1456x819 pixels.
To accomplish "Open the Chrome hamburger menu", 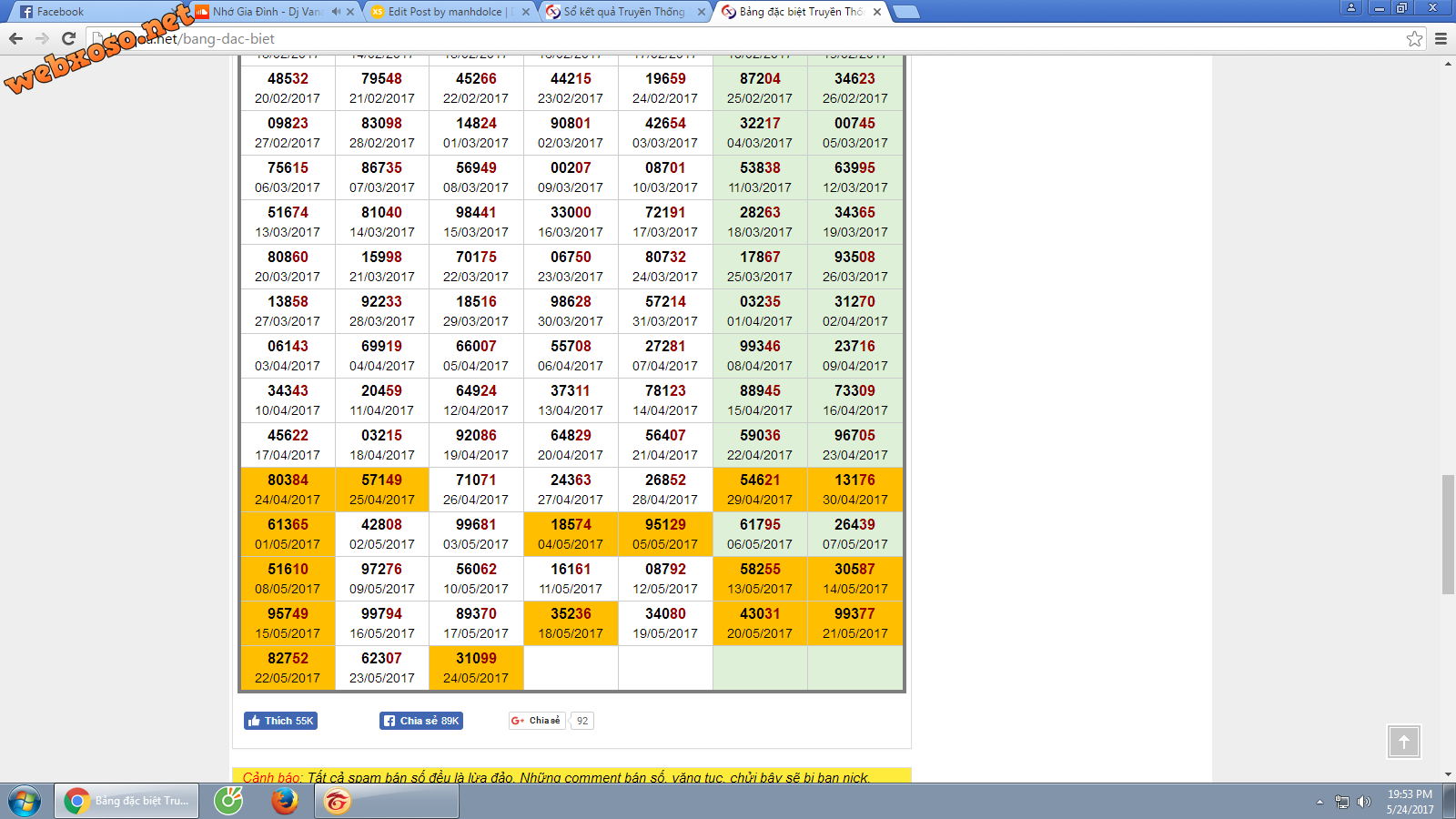I will [x=1441, y=38].
